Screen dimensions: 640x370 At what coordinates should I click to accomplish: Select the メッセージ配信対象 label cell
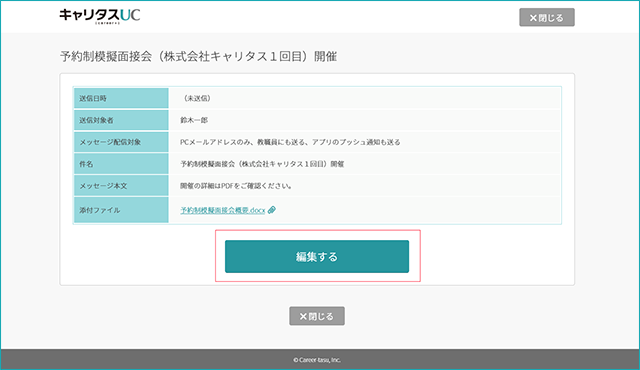point(121,142)
